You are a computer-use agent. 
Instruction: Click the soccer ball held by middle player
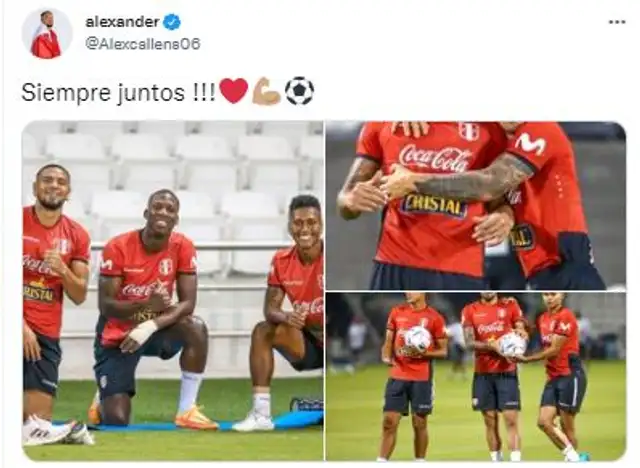(x=512, y=345)
